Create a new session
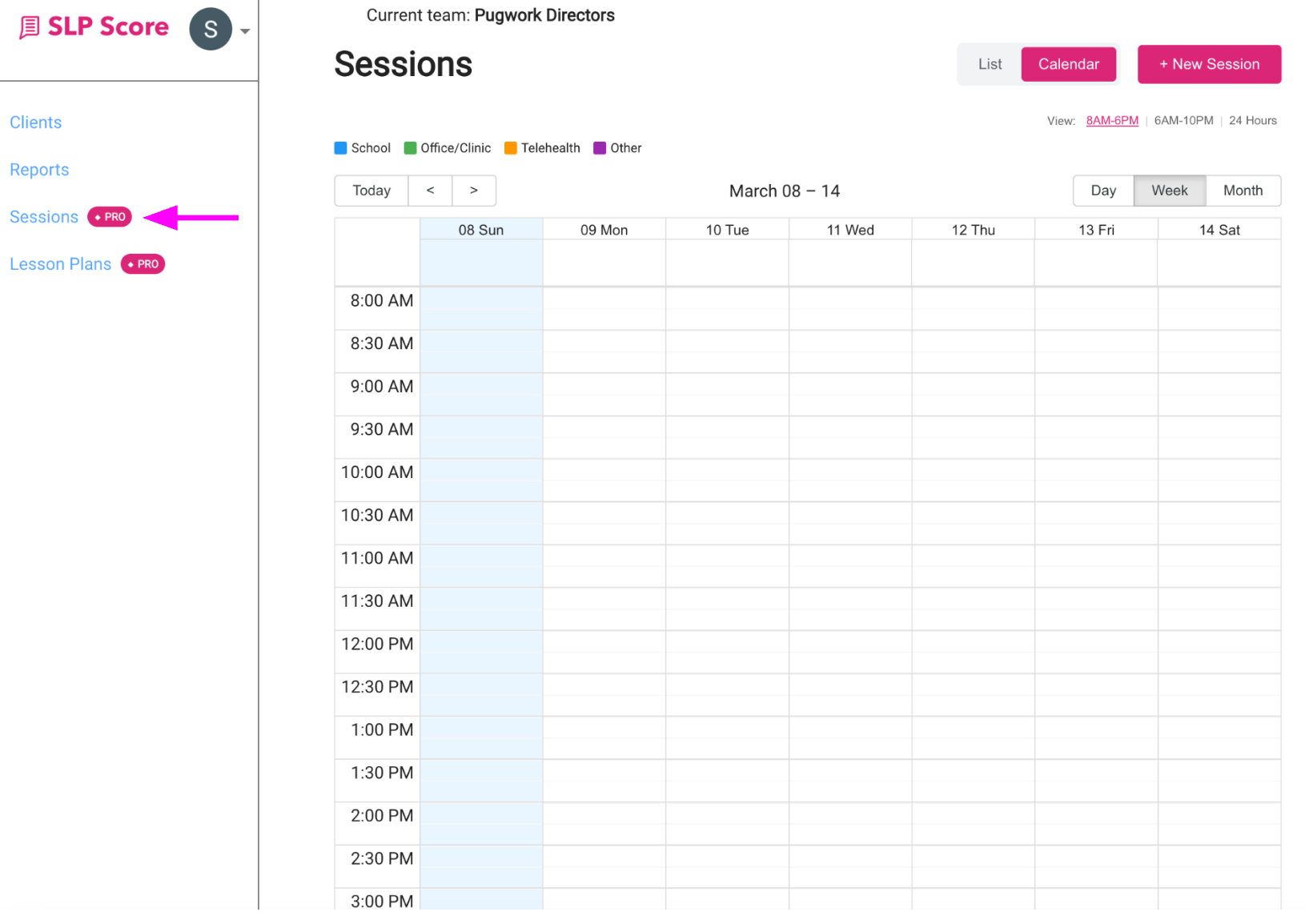This screenshot has width=1305, height=924. 1209,64
